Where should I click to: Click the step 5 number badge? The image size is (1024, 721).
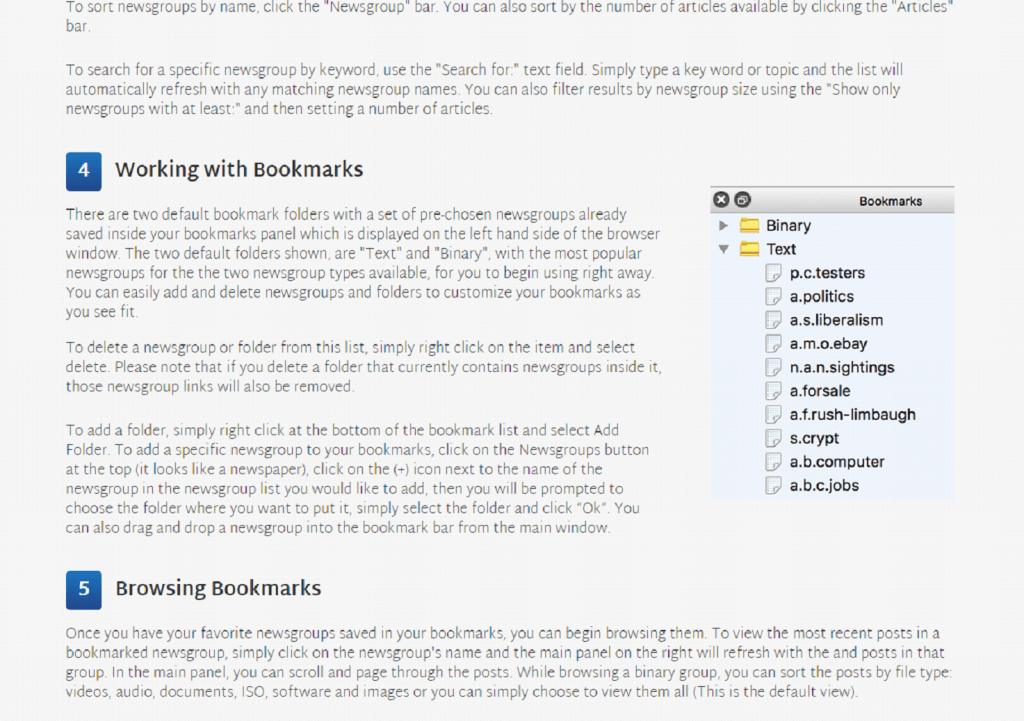84,589
